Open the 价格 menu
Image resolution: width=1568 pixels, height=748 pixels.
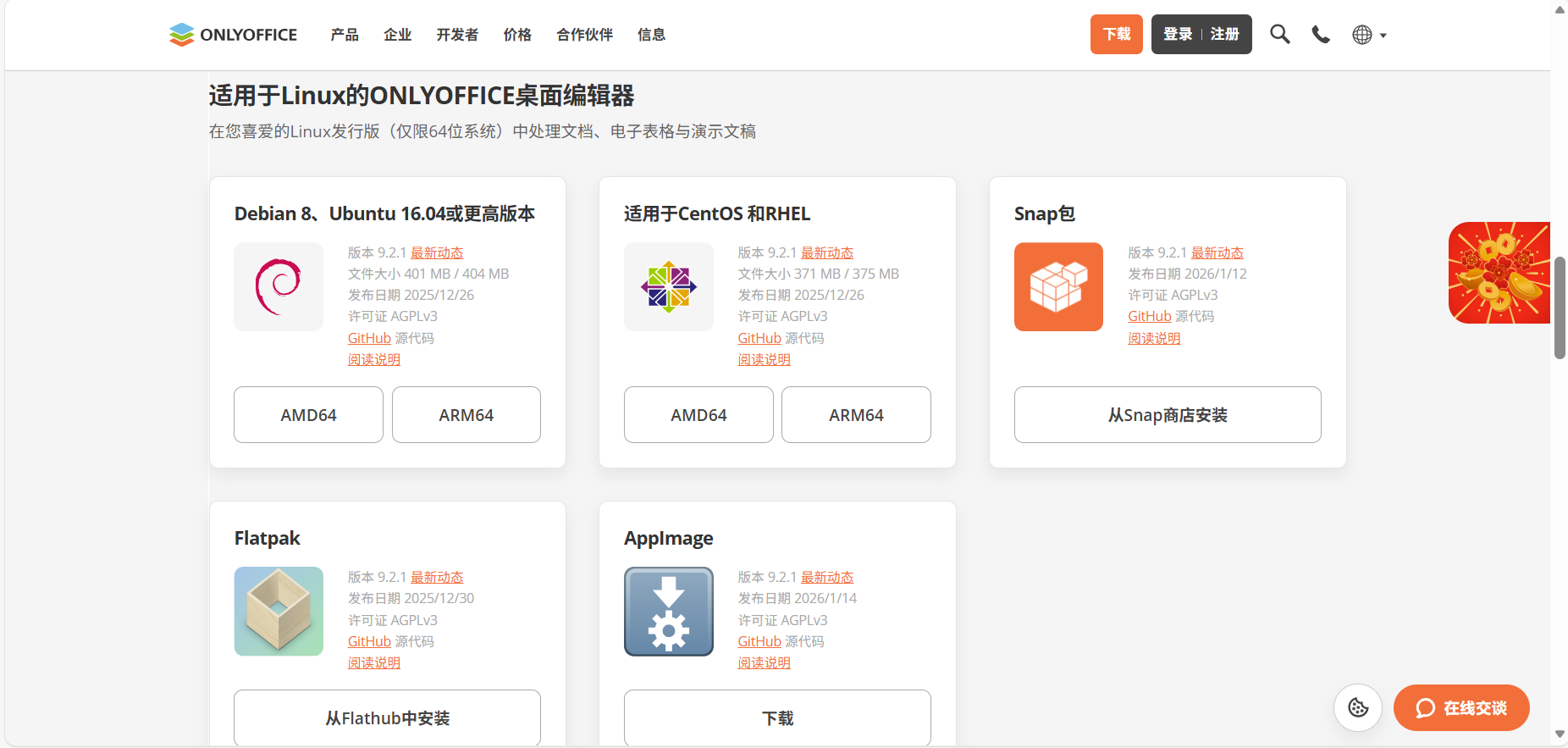[x=517, y=35]
